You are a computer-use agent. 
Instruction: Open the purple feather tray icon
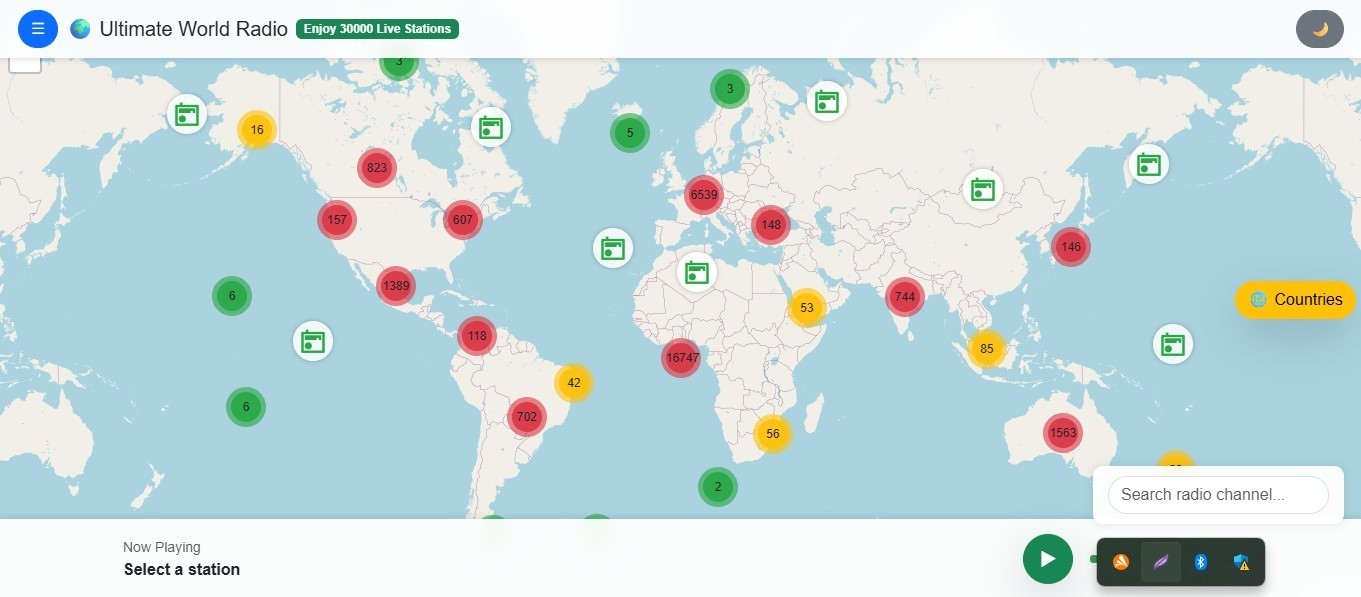(x=1160, y=562)
